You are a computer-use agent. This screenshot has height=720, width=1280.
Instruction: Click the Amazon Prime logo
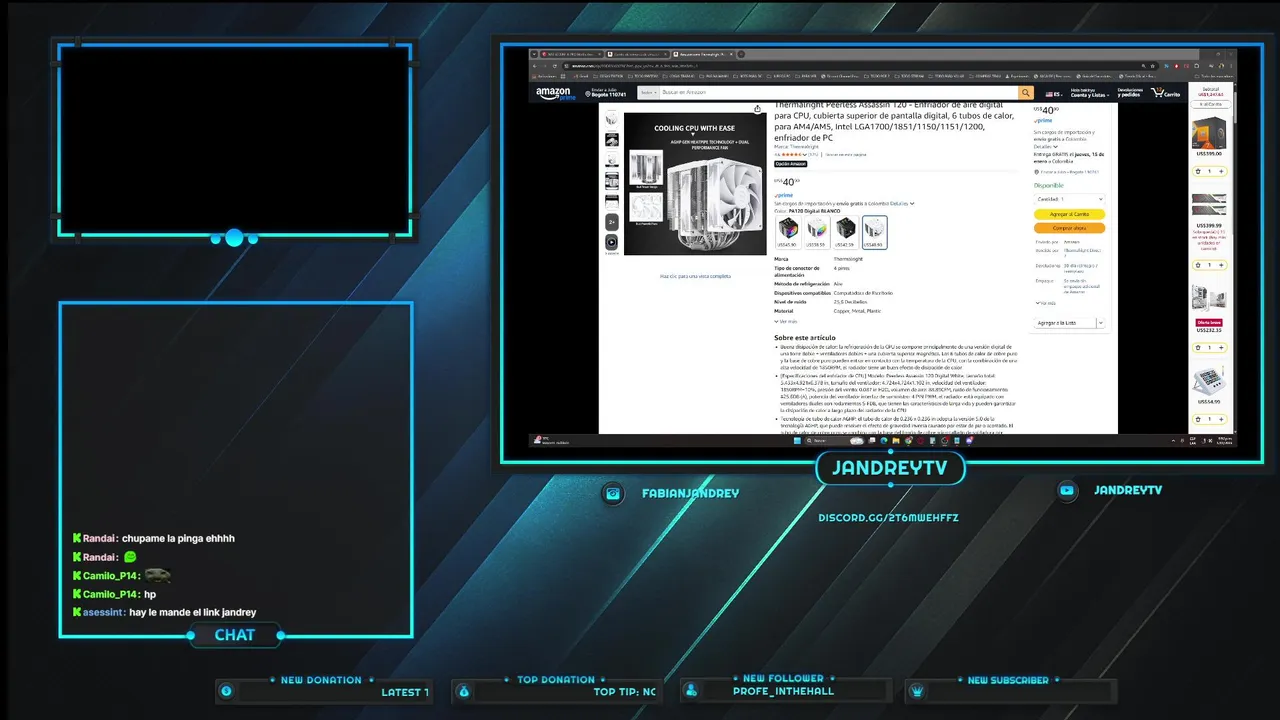coord(554,94)
